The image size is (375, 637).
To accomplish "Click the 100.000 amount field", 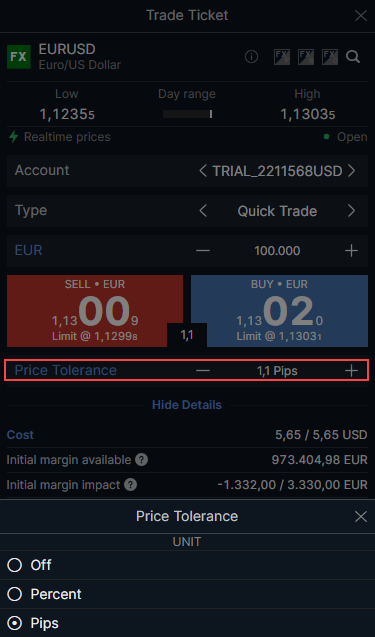I will (x=277, y=251).
